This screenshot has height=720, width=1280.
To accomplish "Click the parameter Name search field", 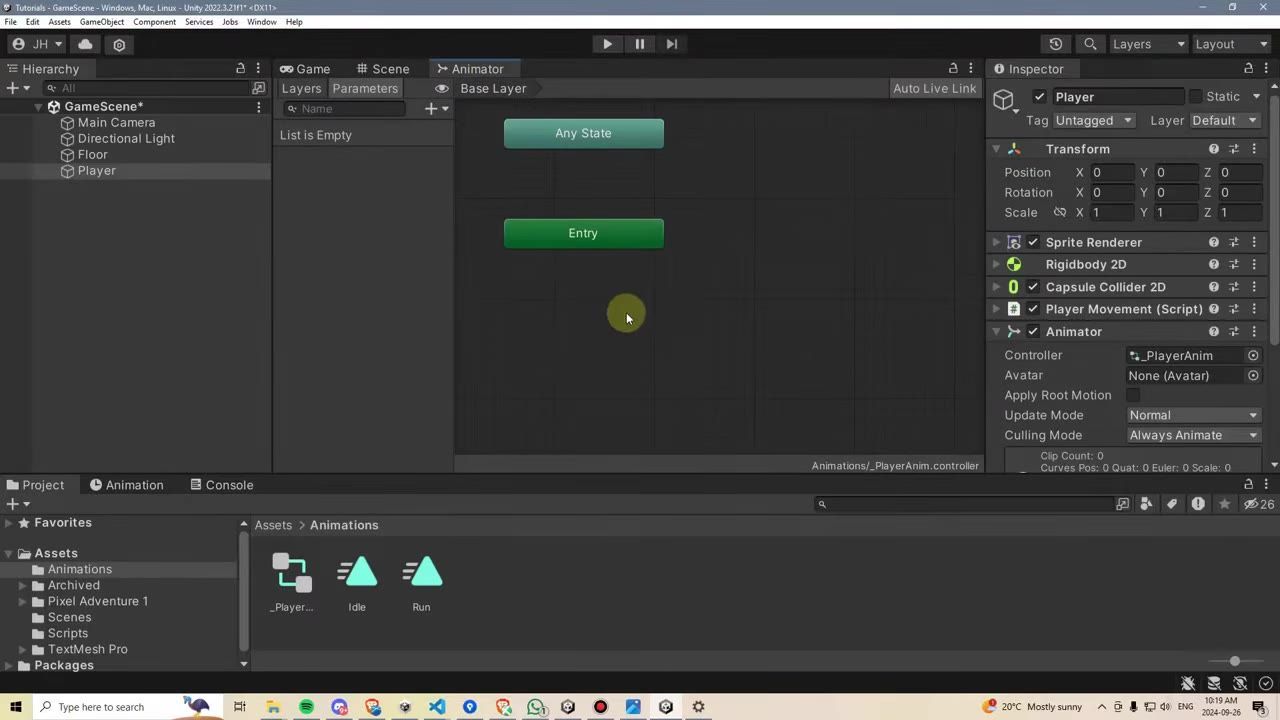I will coord(346,109).
